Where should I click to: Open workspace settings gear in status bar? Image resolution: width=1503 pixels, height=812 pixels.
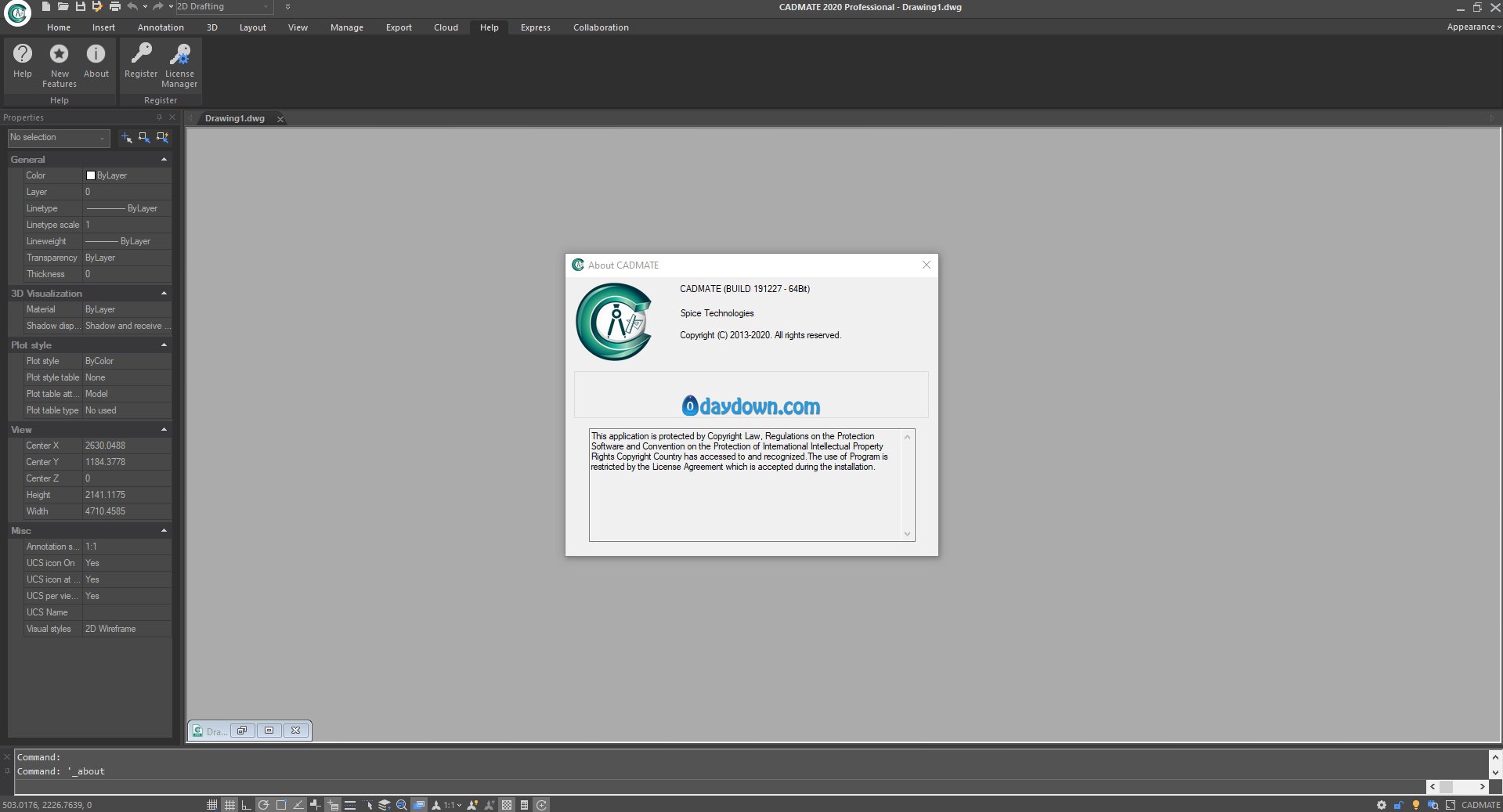coord(1381,805)
